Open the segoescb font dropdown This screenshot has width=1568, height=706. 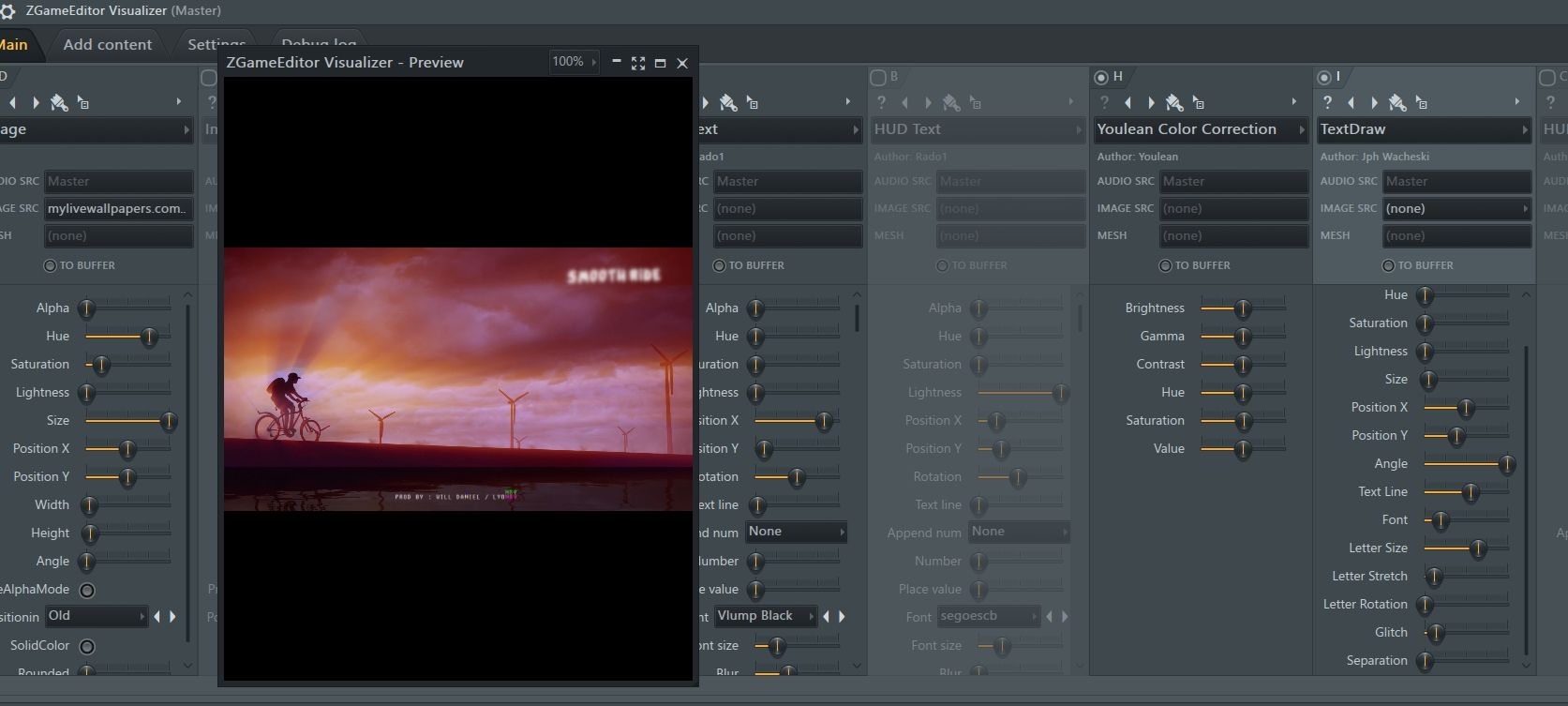989,616
